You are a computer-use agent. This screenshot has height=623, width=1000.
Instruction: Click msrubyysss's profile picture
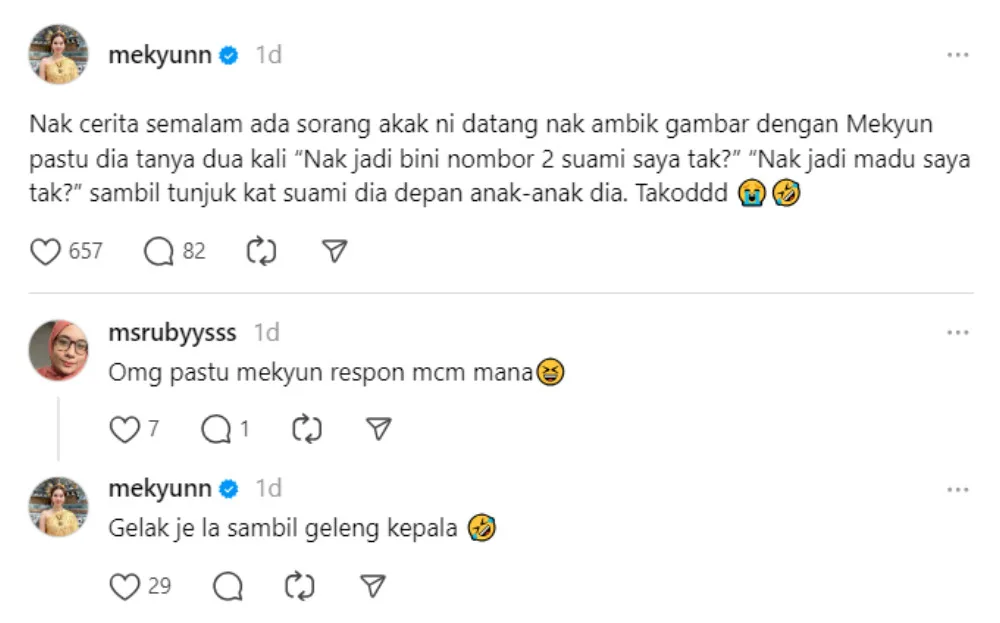click(58, 350)
